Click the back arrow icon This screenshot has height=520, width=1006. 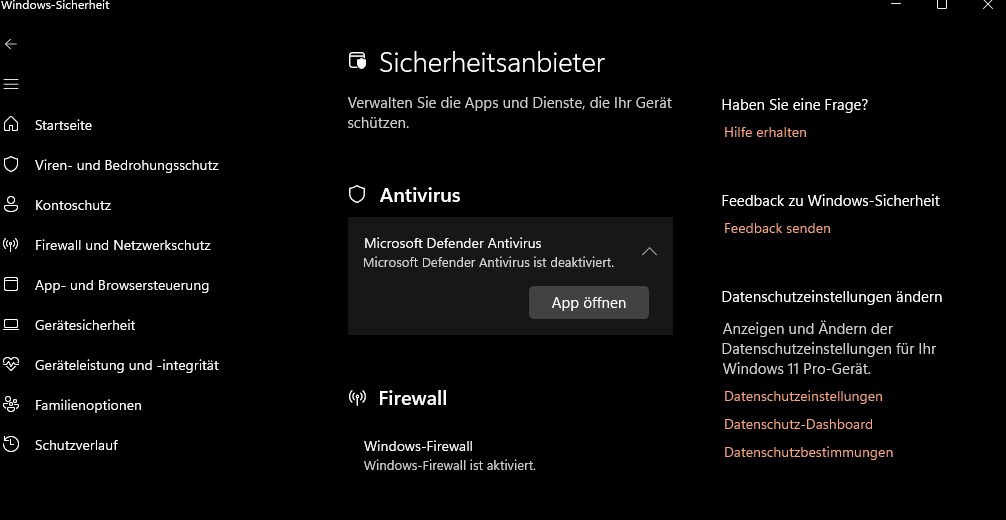pyautogui.click(x=11, y=44)
